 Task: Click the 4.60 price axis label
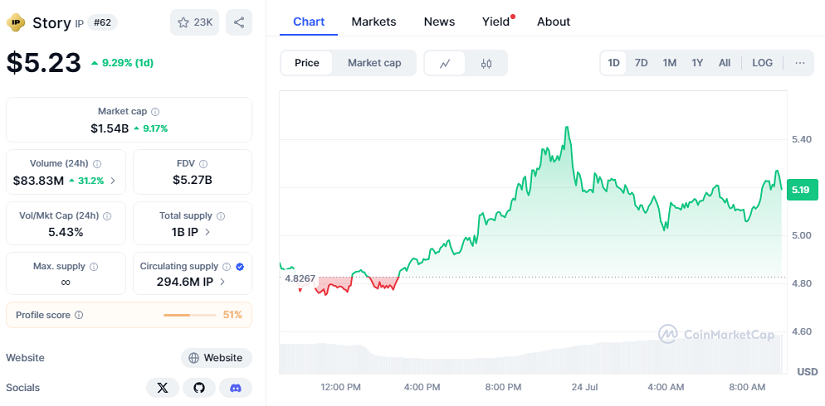[801, 332]
